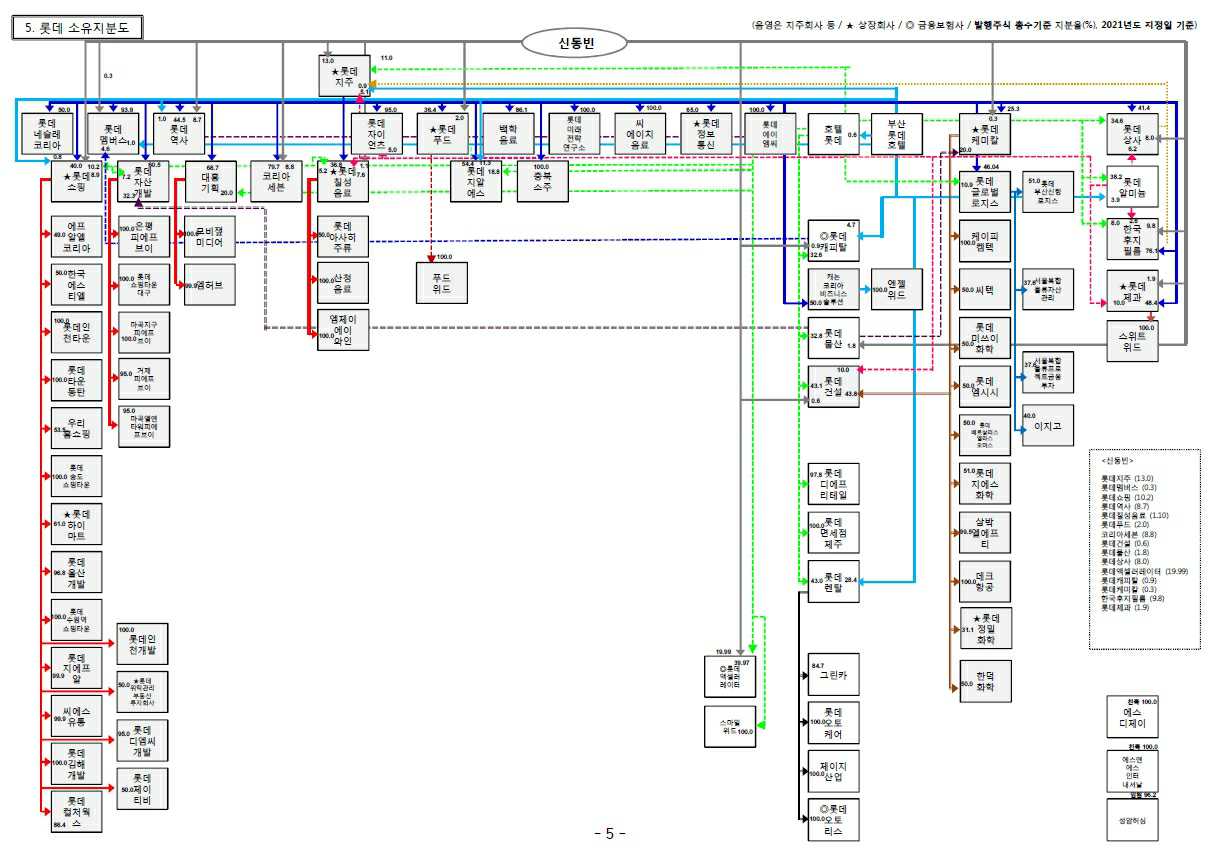Select the 이지고 box

(1047, 425)
